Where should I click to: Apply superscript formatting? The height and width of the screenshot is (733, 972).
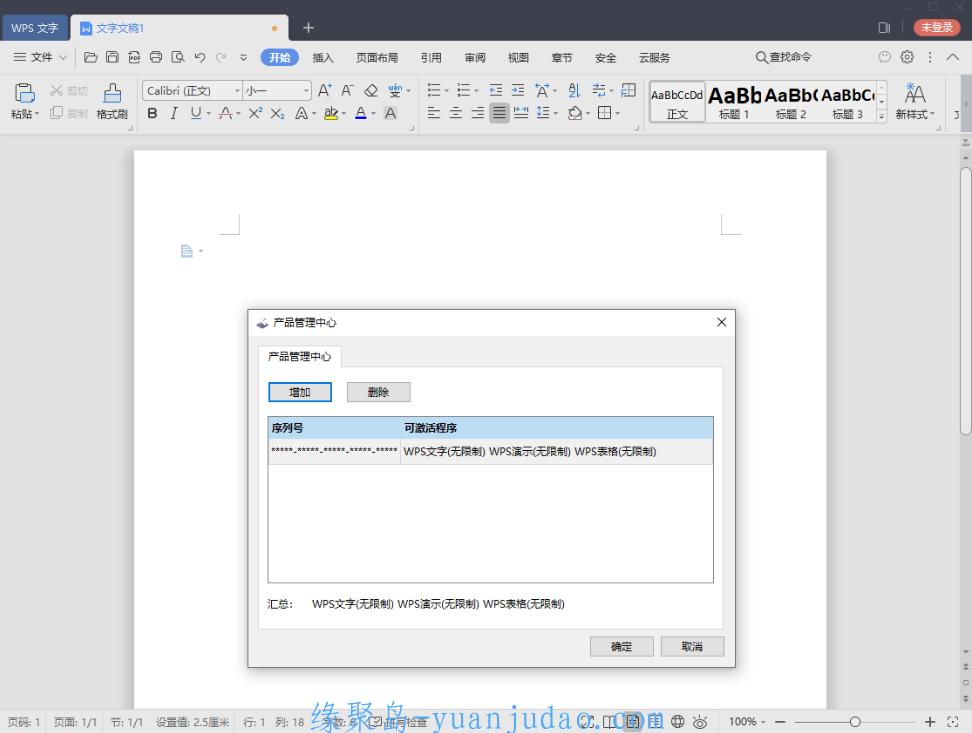tap(255, 113)
